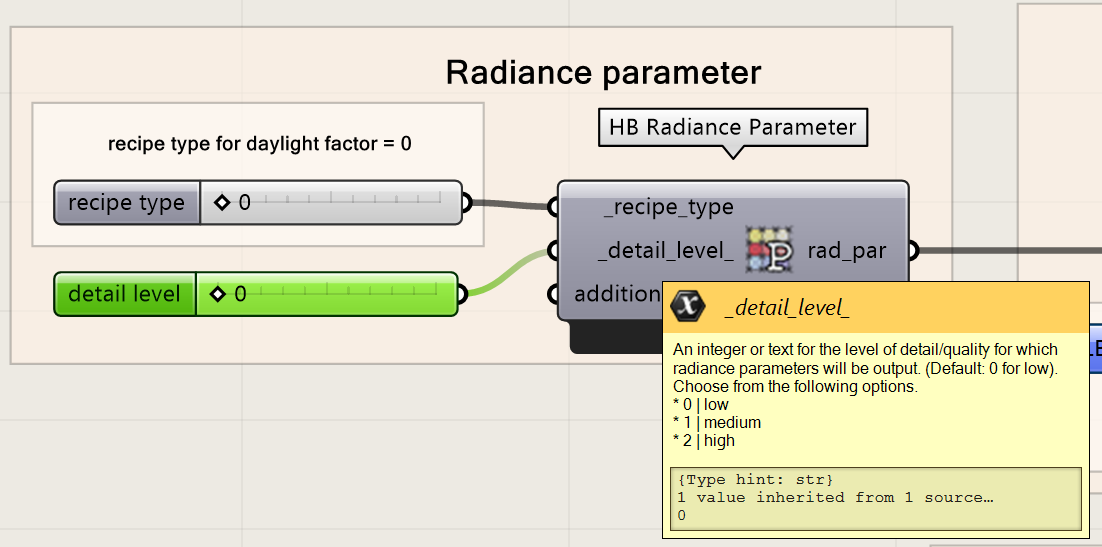Image resolution: width=1102 pixels, height=547 pixels.
Task: Click the Type hint box in tooltip
Action: coord(875,498)
